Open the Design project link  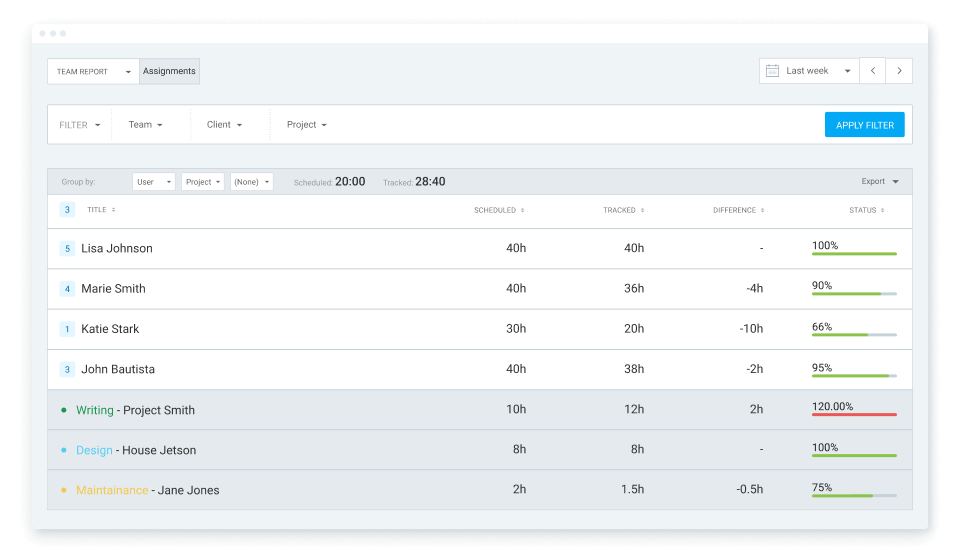[94, 450]
